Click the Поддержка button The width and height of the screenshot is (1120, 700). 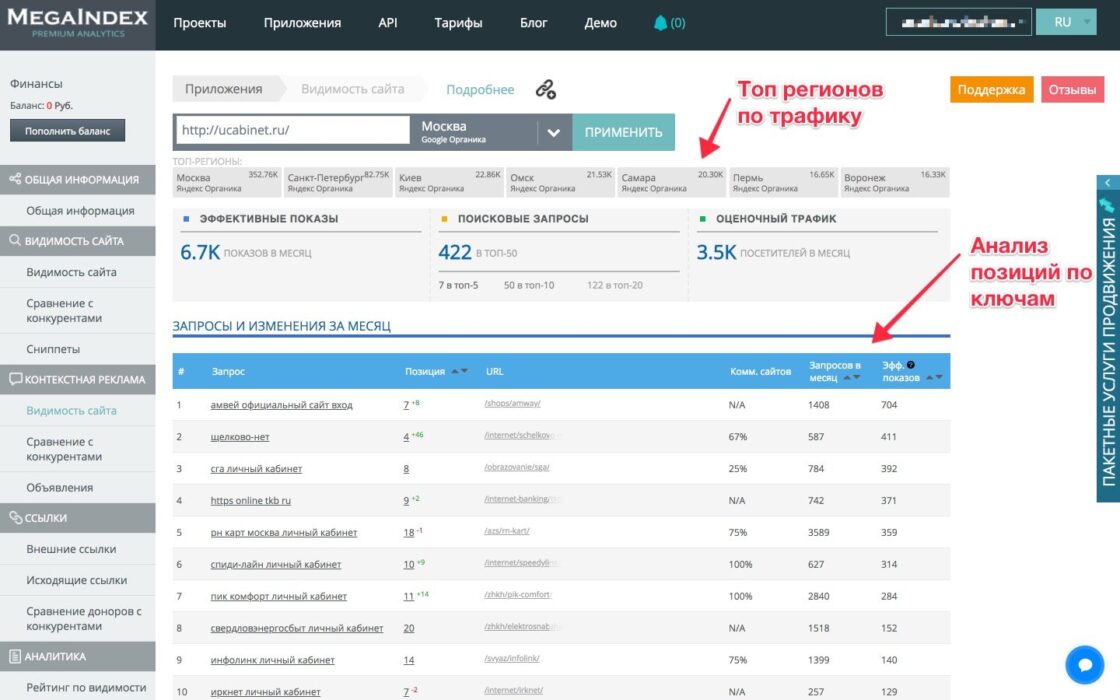coord(991,89)
